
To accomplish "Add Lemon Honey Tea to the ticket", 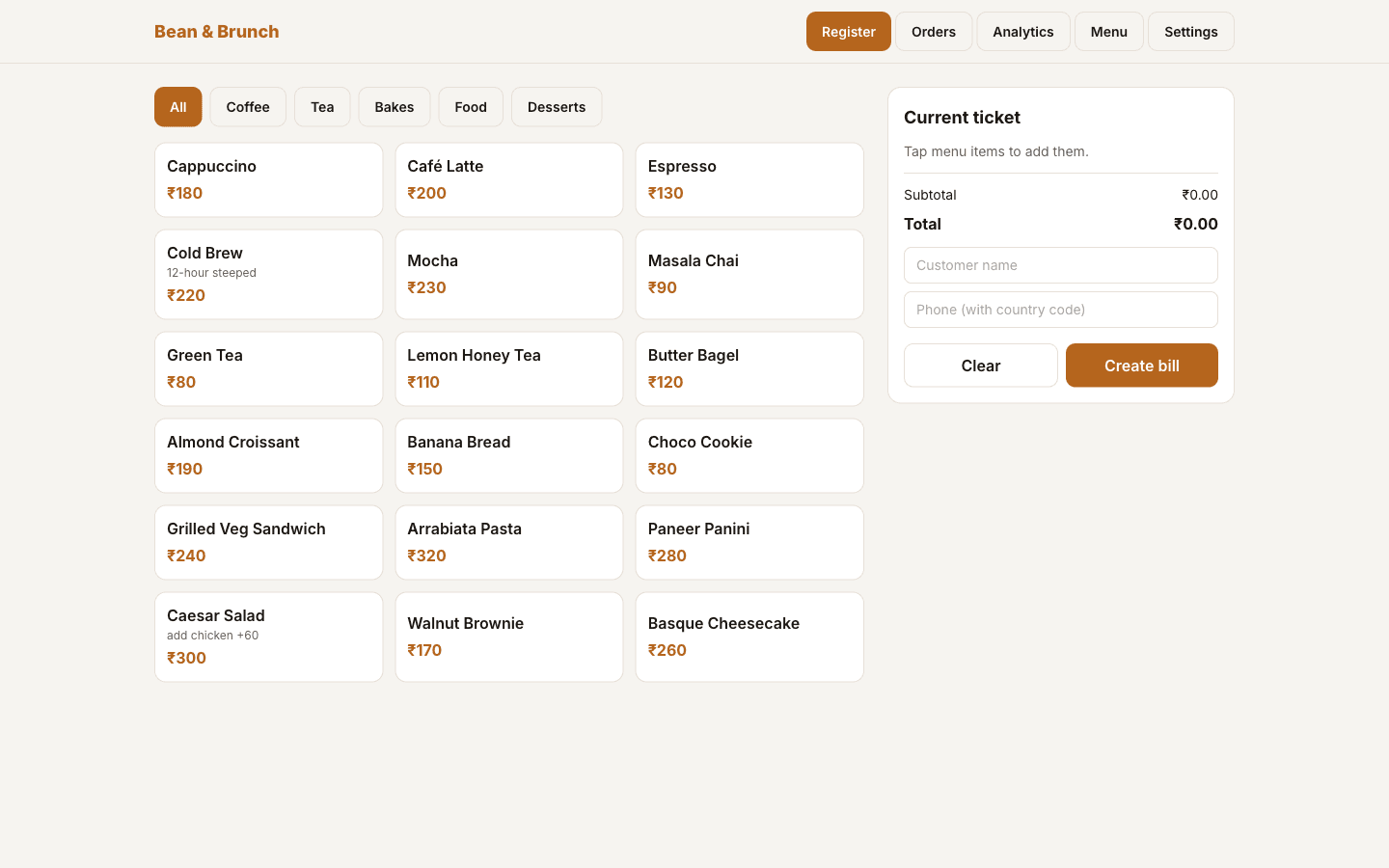I will tap(509, 369).
